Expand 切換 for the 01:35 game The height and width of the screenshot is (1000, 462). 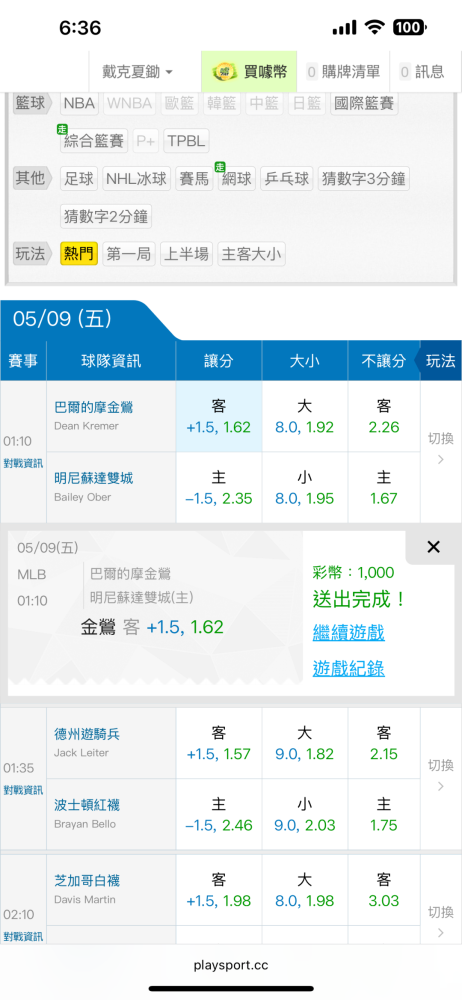[440, 776]
